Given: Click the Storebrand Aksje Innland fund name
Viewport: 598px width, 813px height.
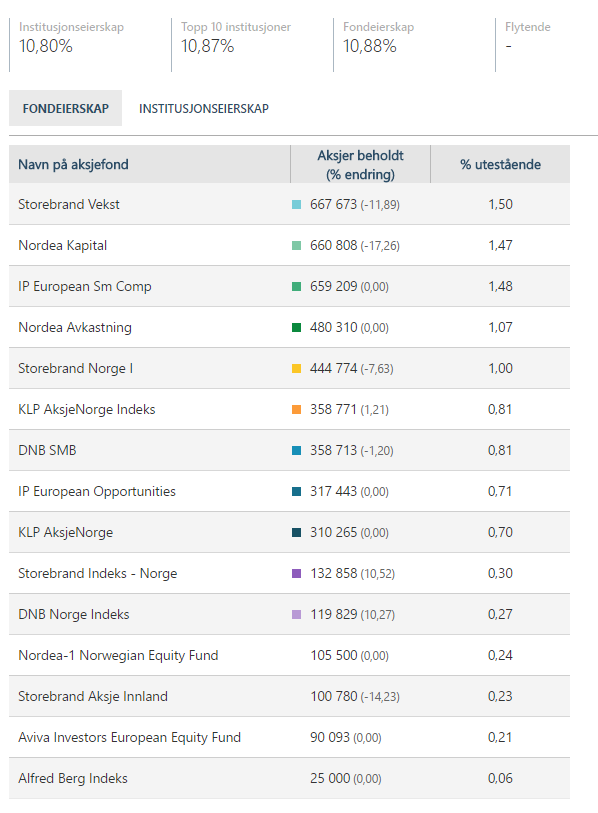Looking at the screenshot, I should [x=93, y=696].
